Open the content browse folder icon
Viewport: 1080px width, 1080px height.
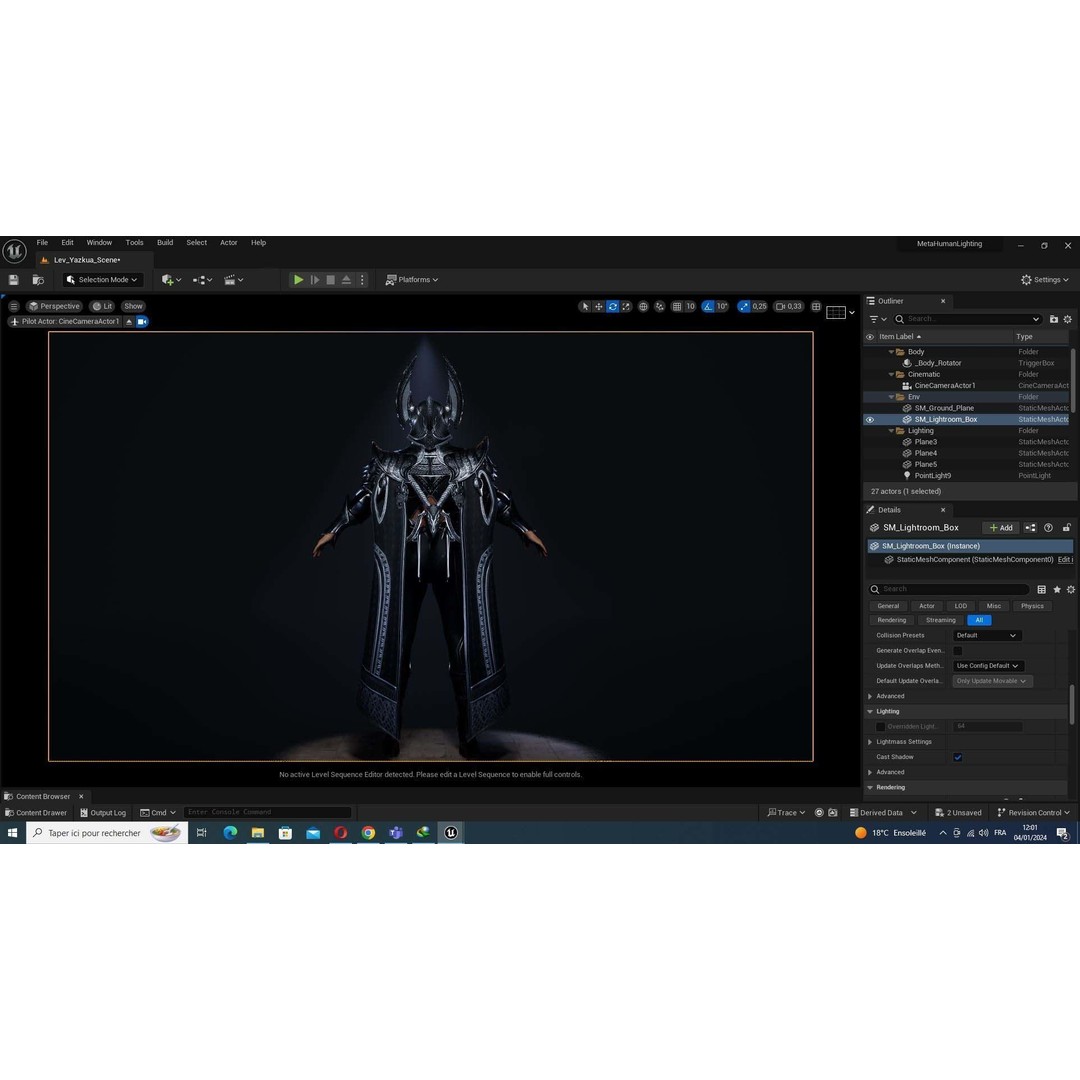coord(38,280)
